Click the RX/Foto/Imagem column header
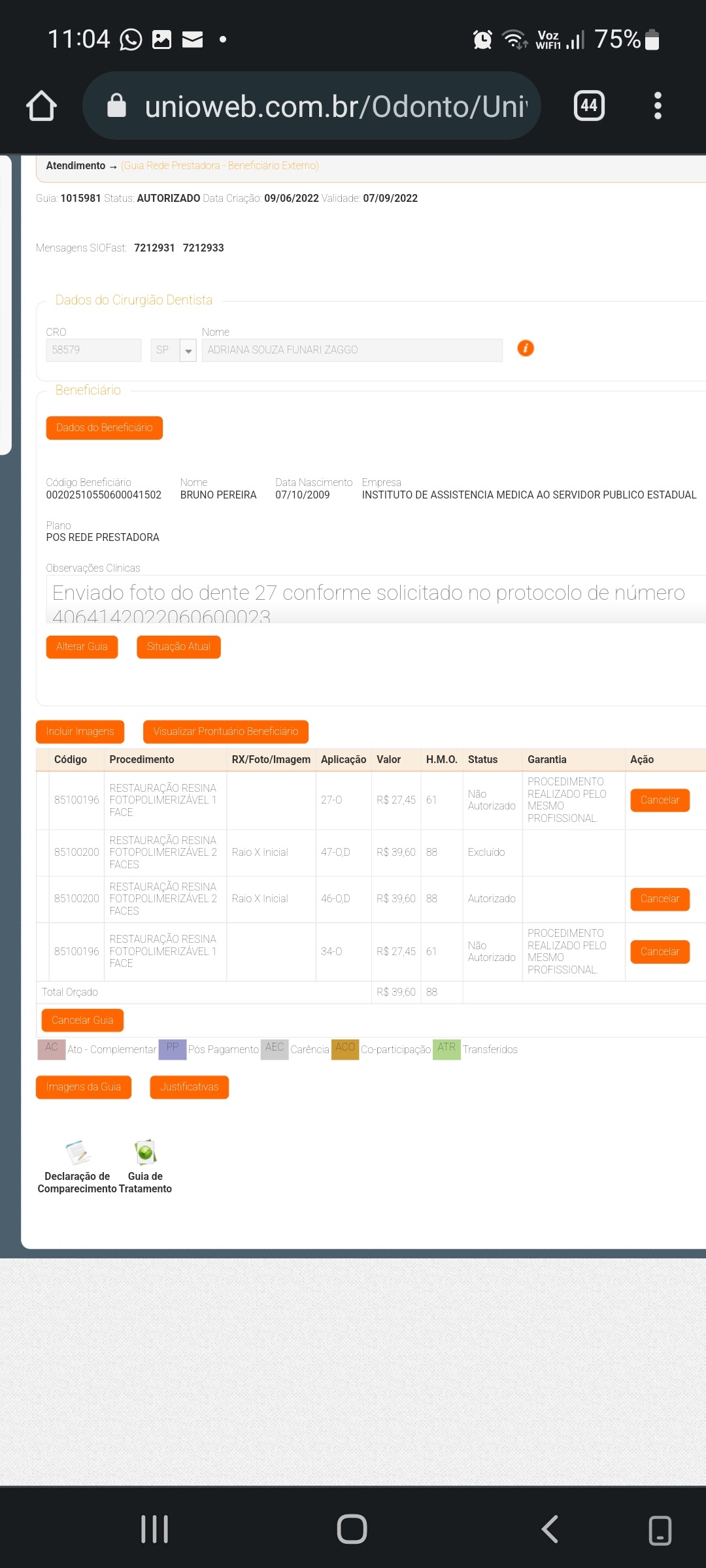The height and width of the screenshot is (1568, 706). [271, 760]
